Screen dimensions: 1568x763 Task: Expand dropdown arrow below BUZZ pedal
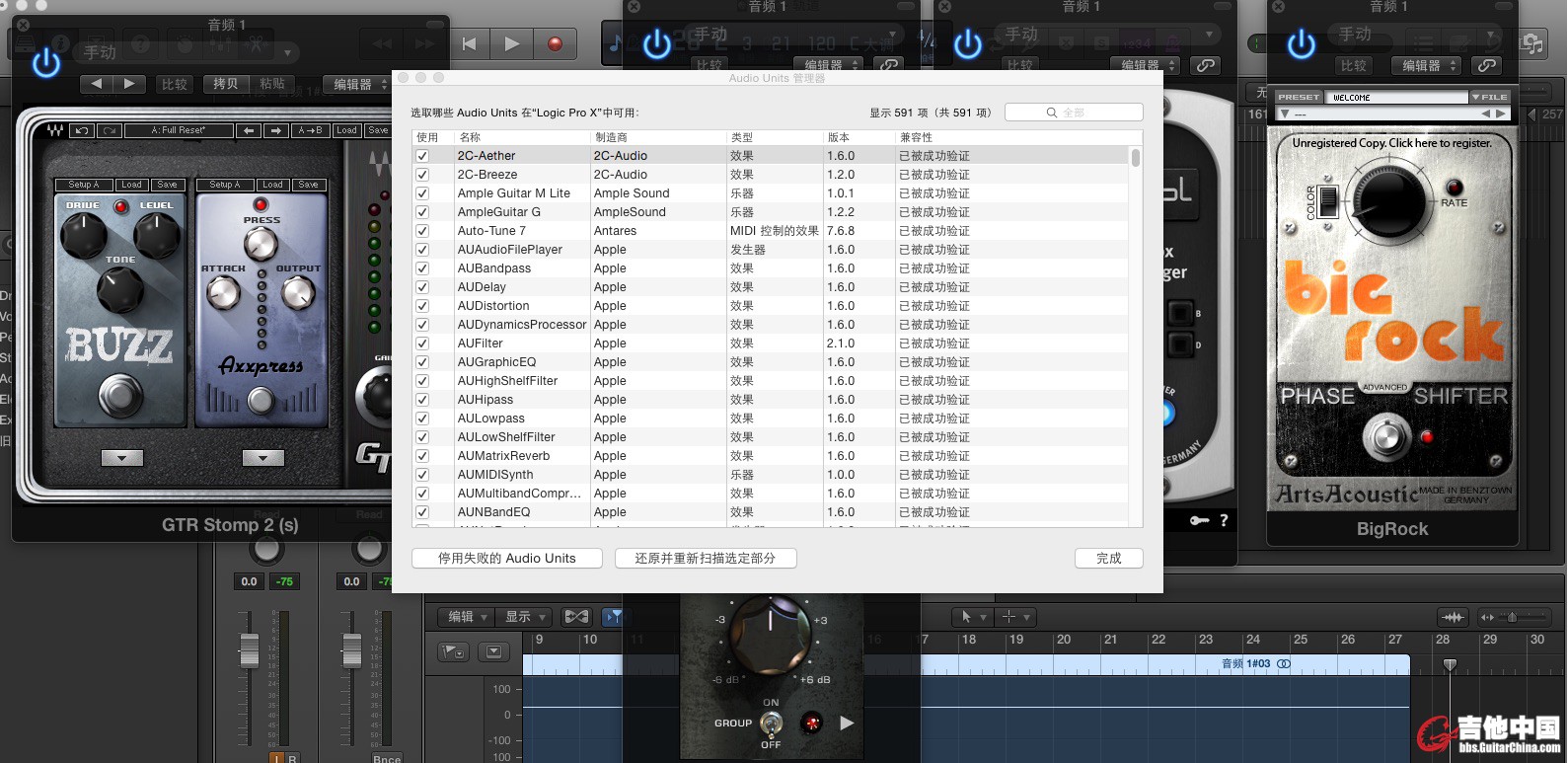tap(122, 458)
